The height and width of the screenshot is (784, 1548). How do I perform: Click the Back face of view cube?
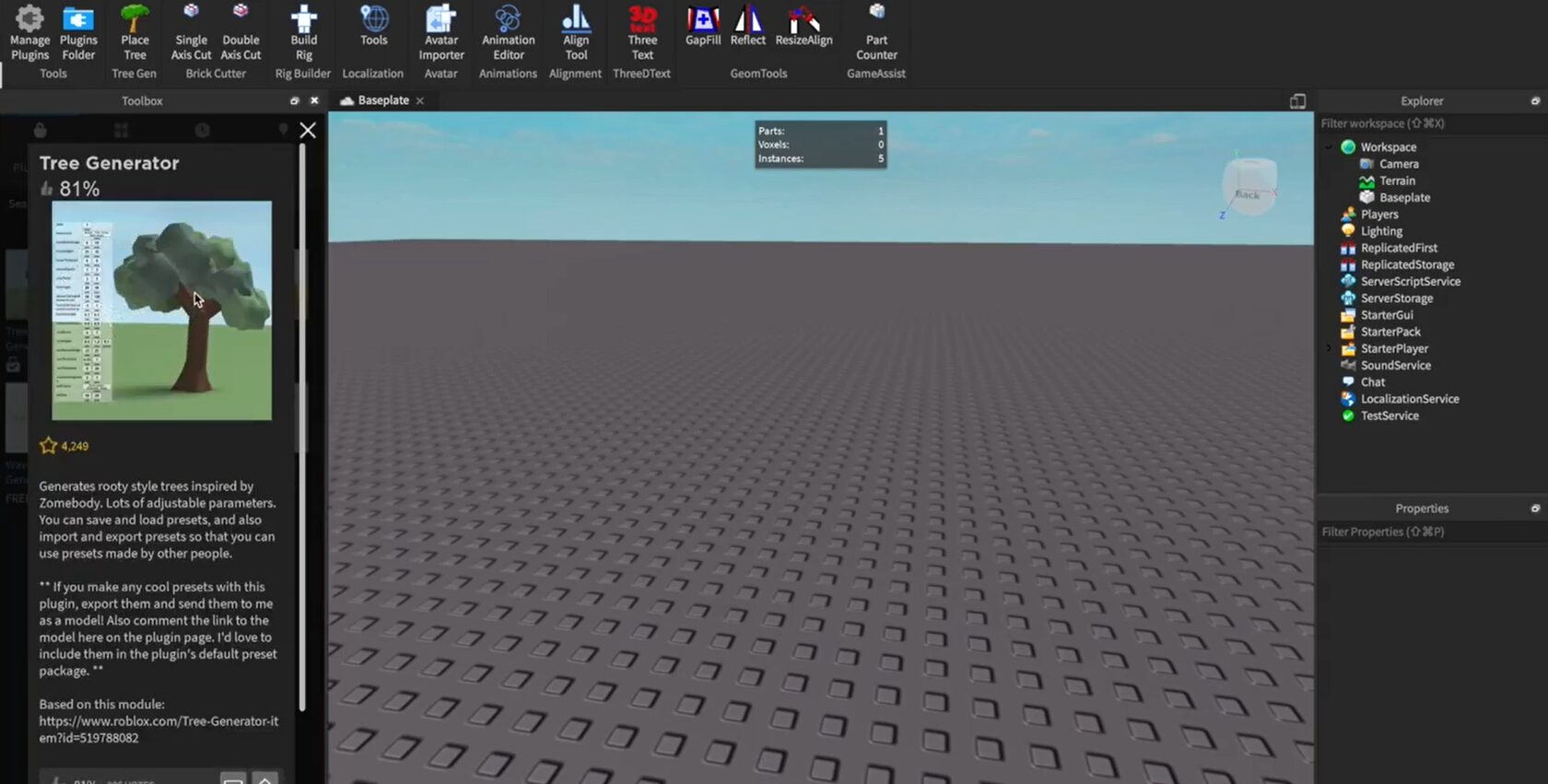(x=1248, y=194)
